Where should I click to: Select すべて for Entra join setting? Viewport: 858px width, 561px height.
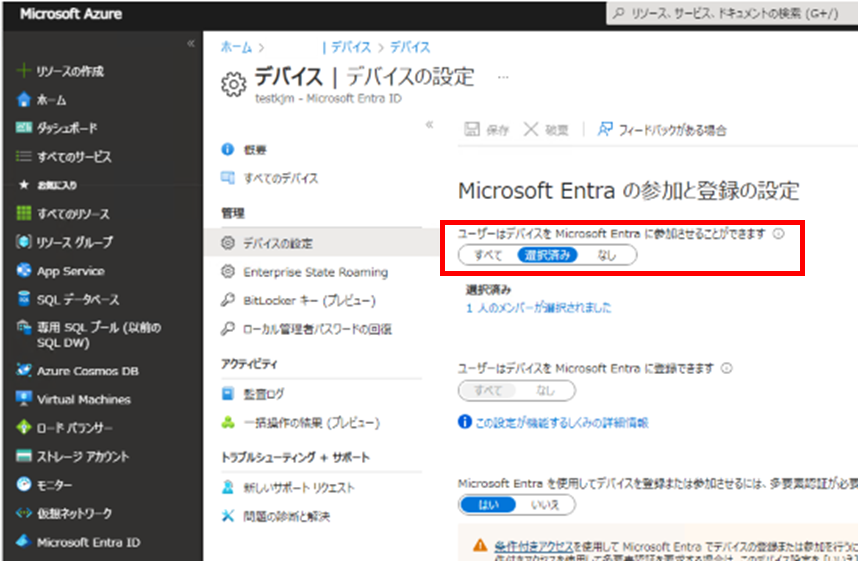pos(488,255)
